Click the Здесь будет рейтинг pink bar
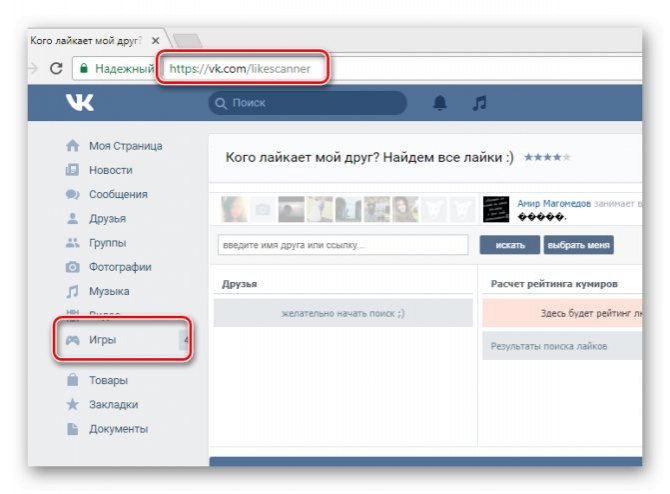The width and height of the screenshot is (670, 494). pyautogui.click(x=562, y=313)
